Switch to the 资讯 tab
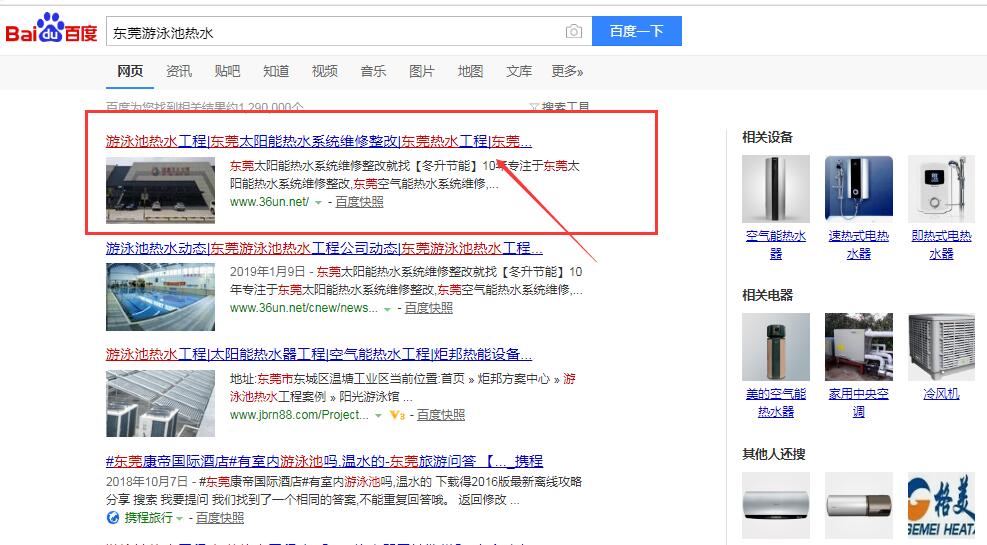987x545 pixels. (179, 71)
